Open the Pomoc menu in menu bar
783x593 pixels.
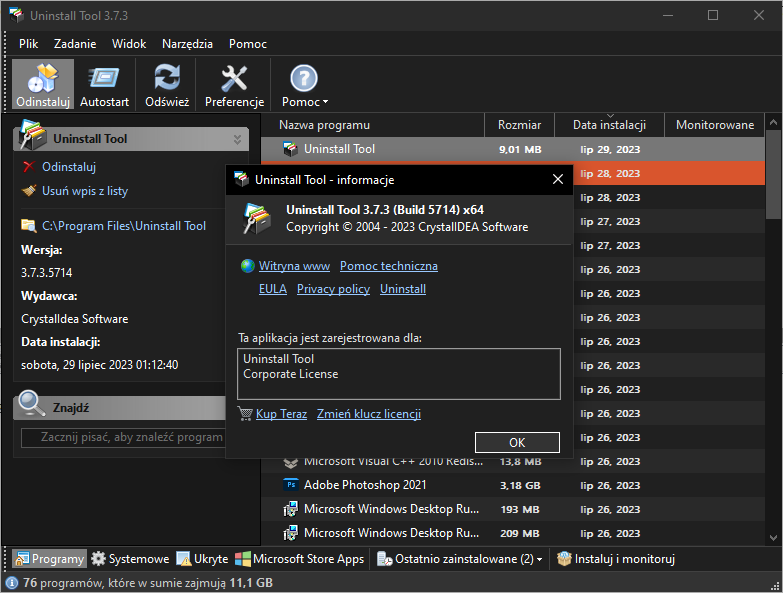pyautogui.click(x=248, y=44)
